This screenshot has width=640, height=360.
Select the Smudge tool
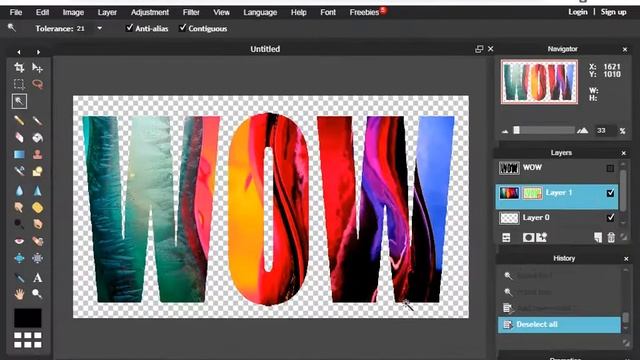[x=19, y=207]
